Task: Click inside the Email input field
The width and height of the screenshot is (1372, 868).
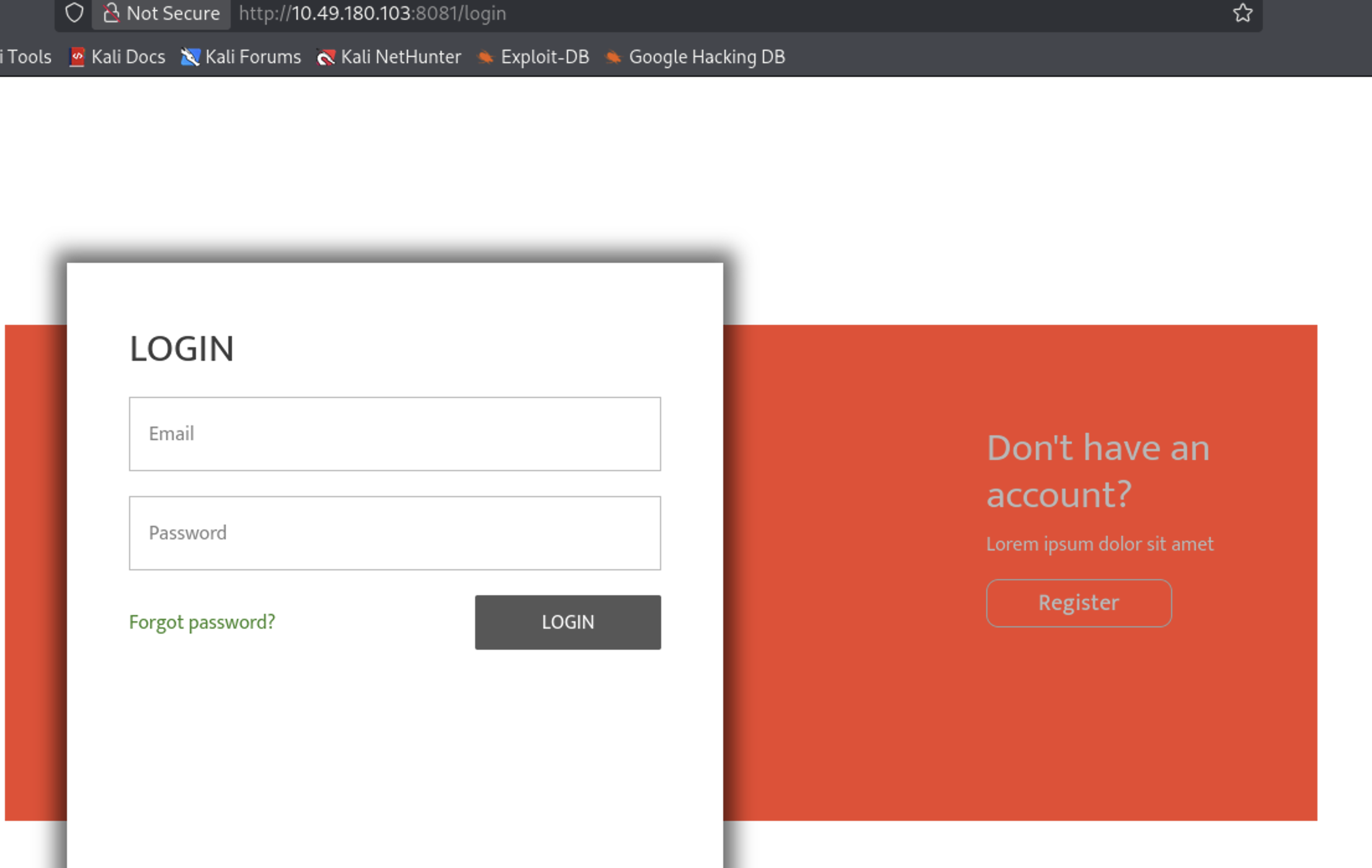Action: [394, 434]
